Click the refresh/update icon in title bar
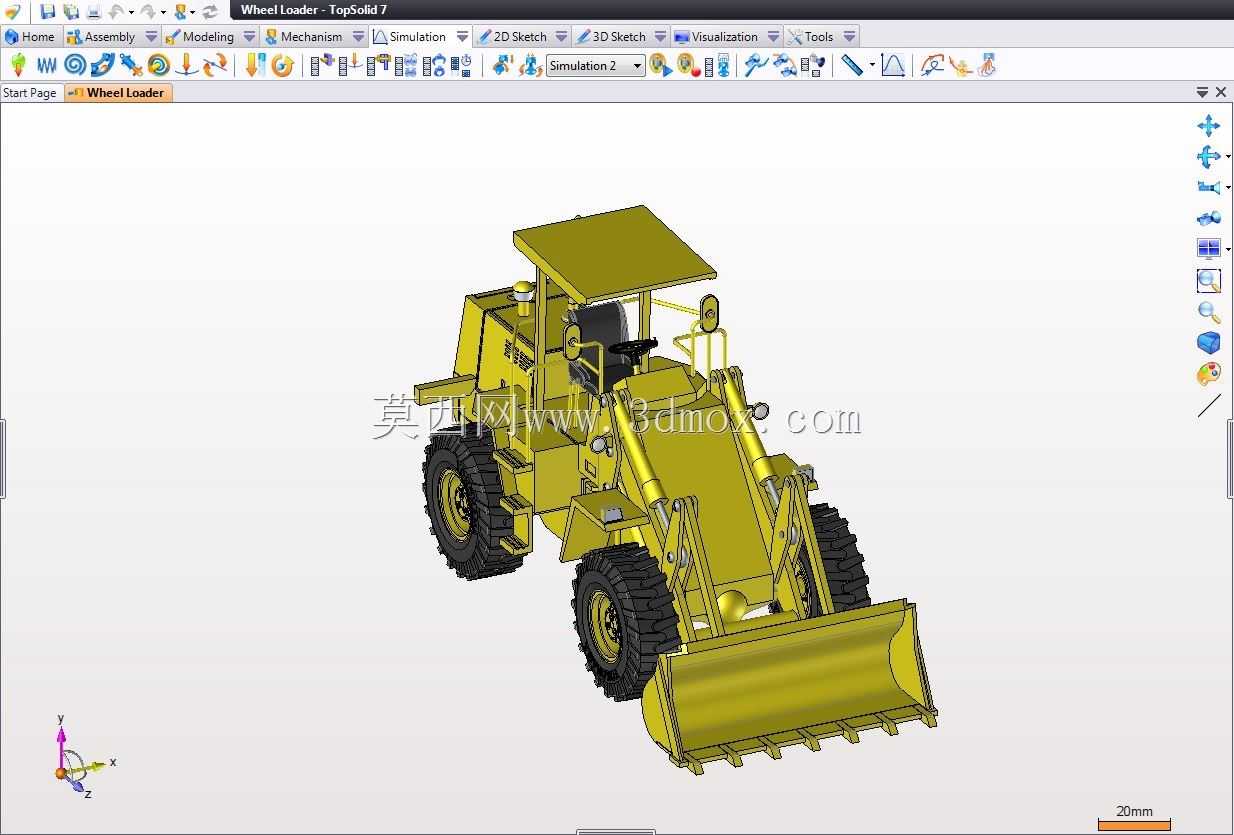 point(210,11)
